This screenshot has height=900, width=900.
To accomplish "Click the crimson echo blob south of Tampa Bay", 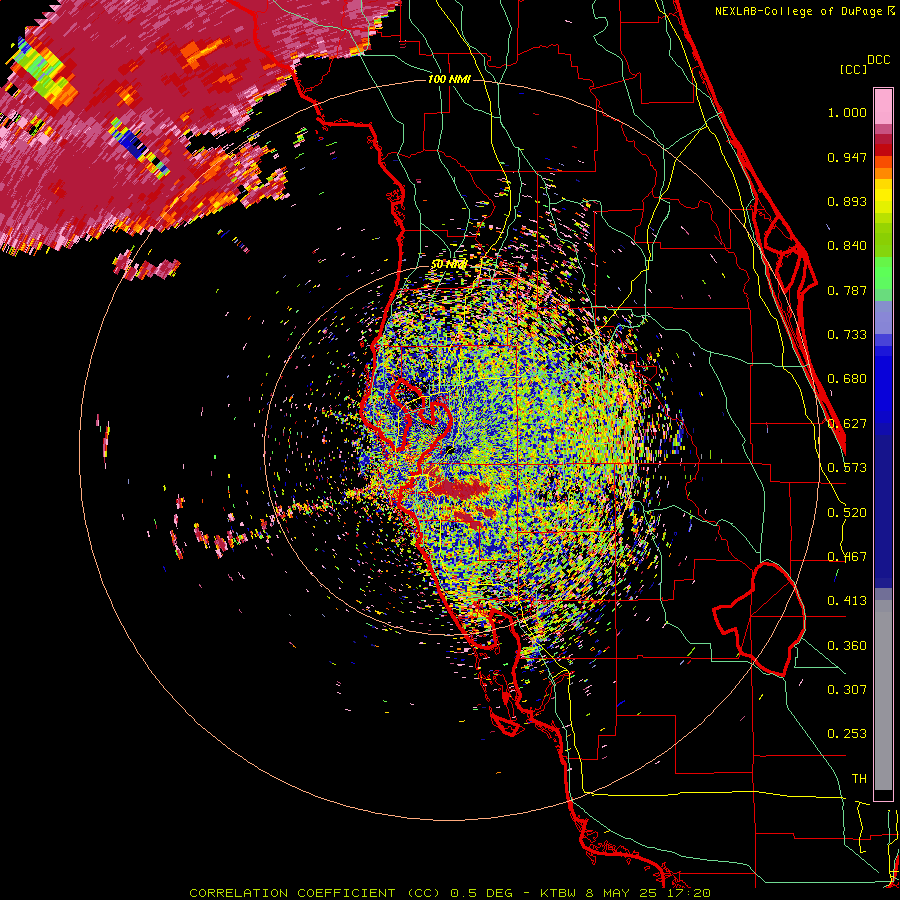I will point(459,489).
